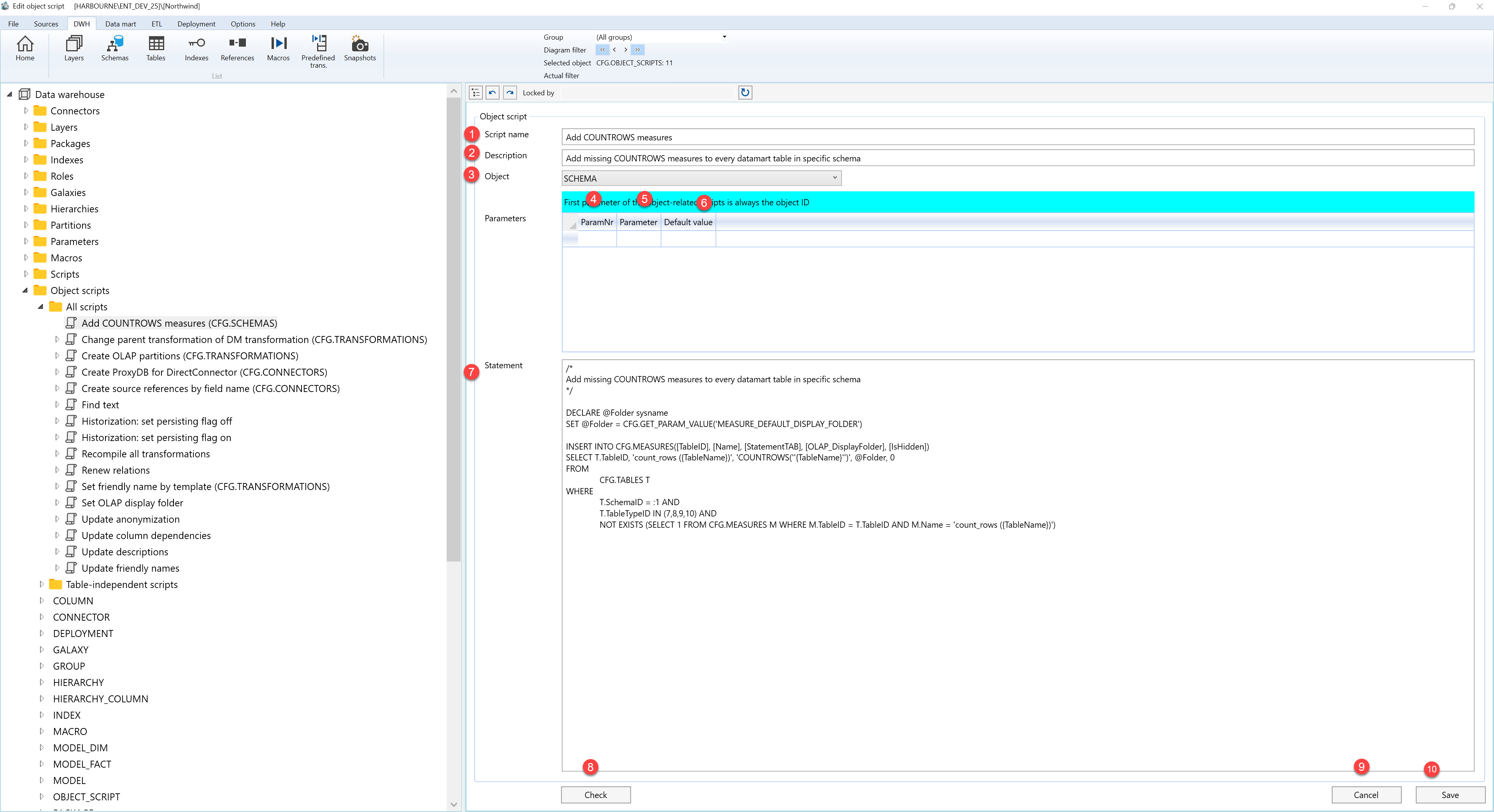Expand Table-independent scripts folder

point(41,584)
